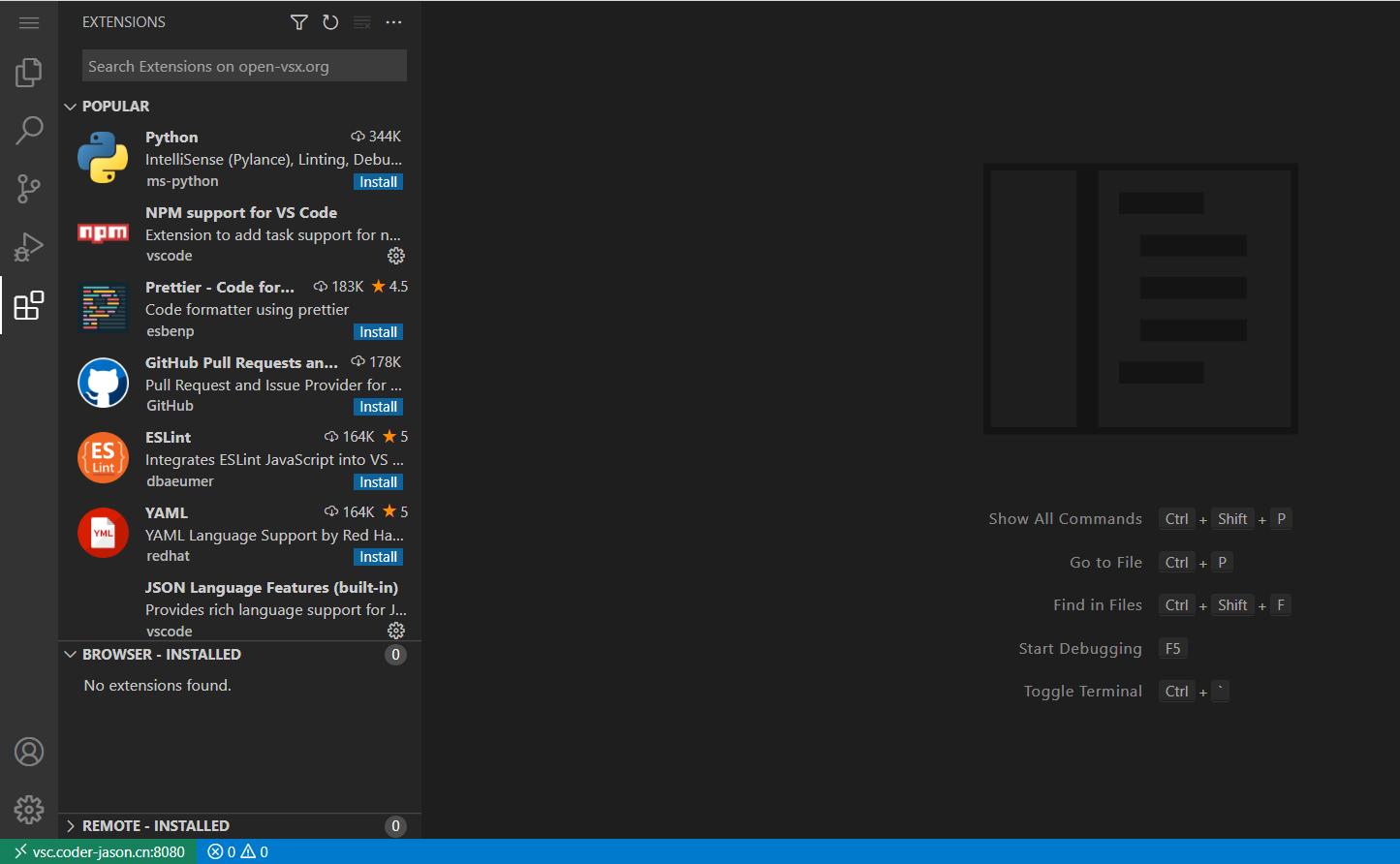This screenshot has height=864, width=1400.
Task: Select the GitHub extension logo
Action: [103, 384]
